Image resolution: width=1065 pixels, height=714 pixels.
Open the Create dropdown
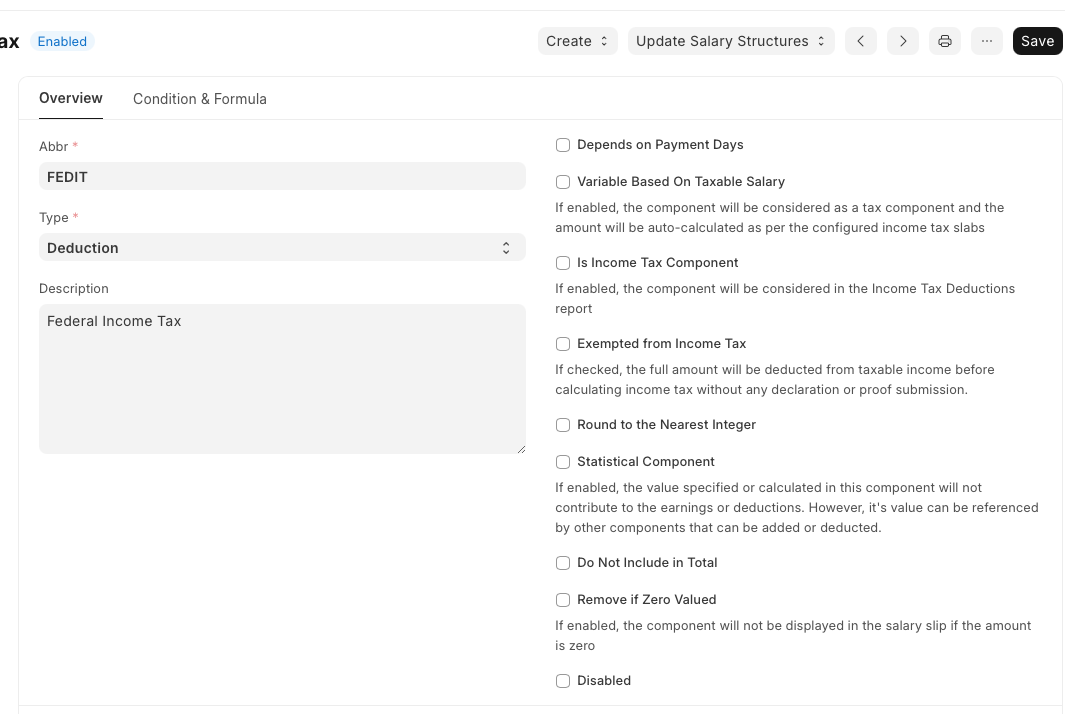[x=577, y=41]
